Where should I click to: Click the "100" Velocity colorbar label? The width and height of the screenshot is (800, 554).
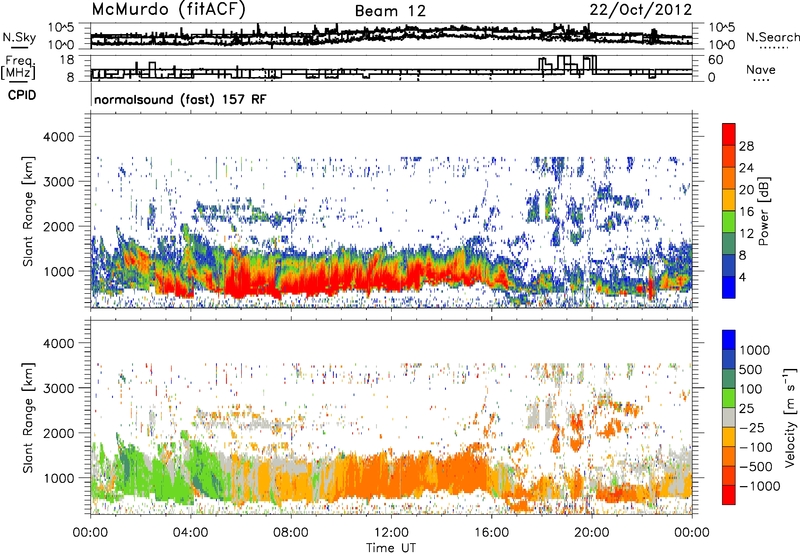(x=751, y=389)
